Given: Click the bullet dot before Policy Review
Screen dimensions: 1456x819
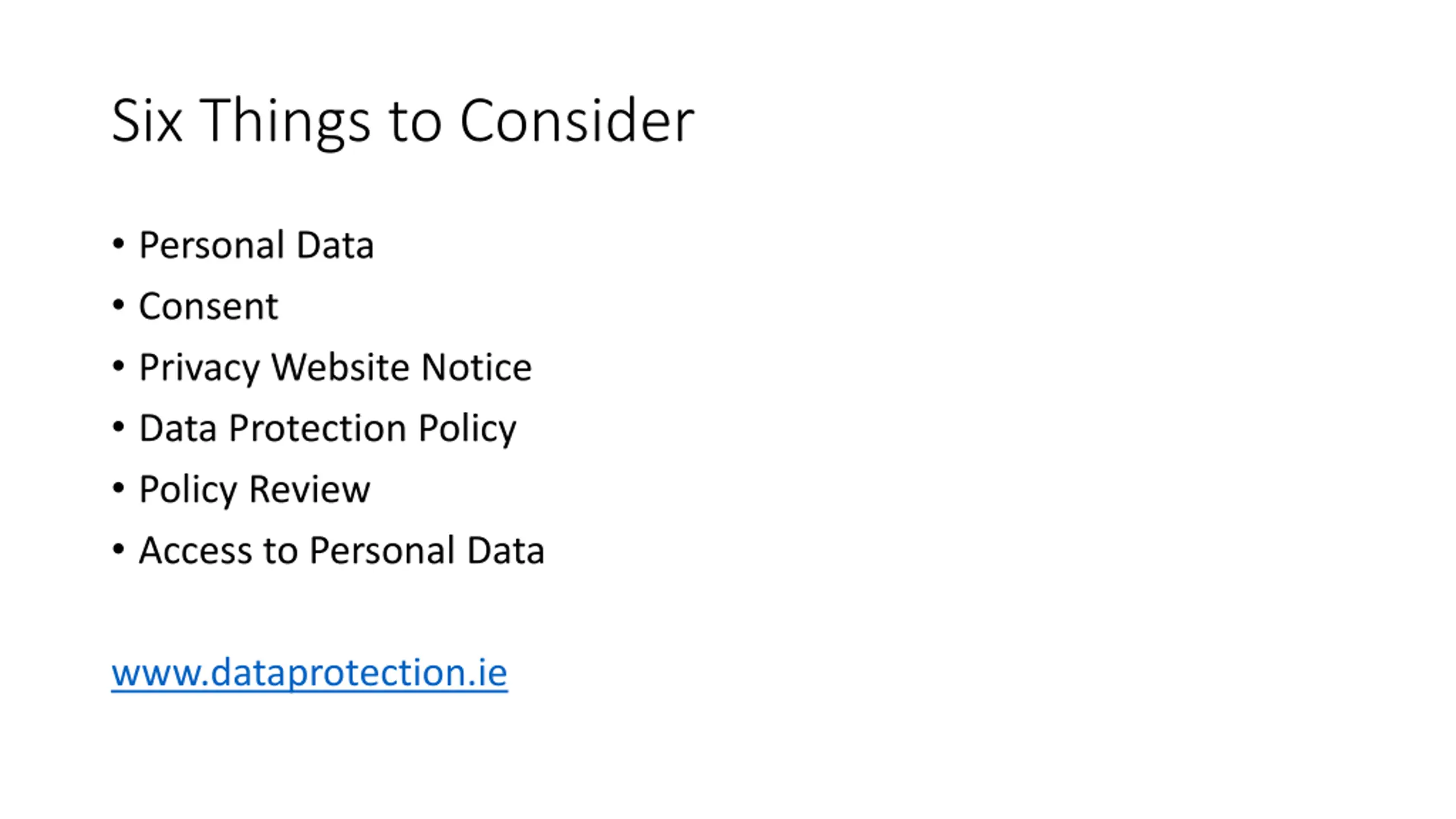Looking at the screenshot, I should [x=118, y=488].
